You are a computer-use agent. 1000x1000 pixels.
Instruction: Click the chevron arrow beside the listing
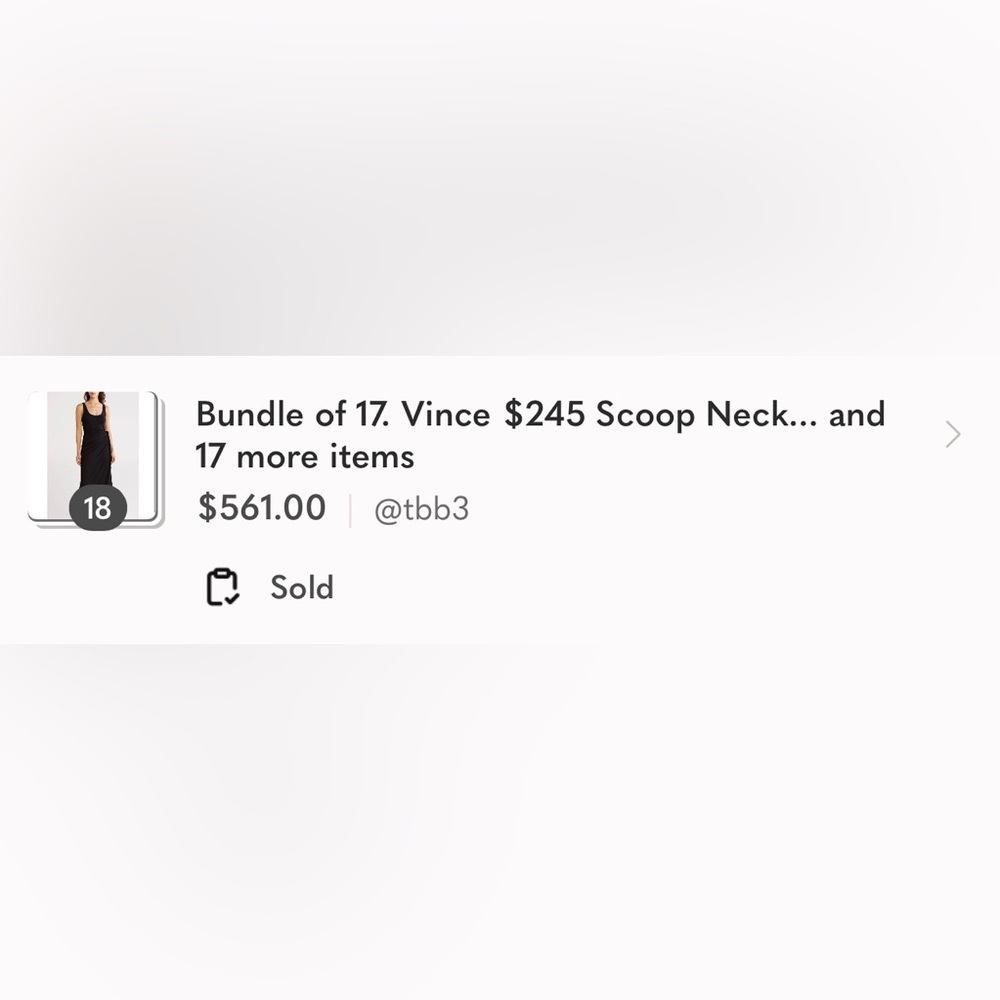950,434
